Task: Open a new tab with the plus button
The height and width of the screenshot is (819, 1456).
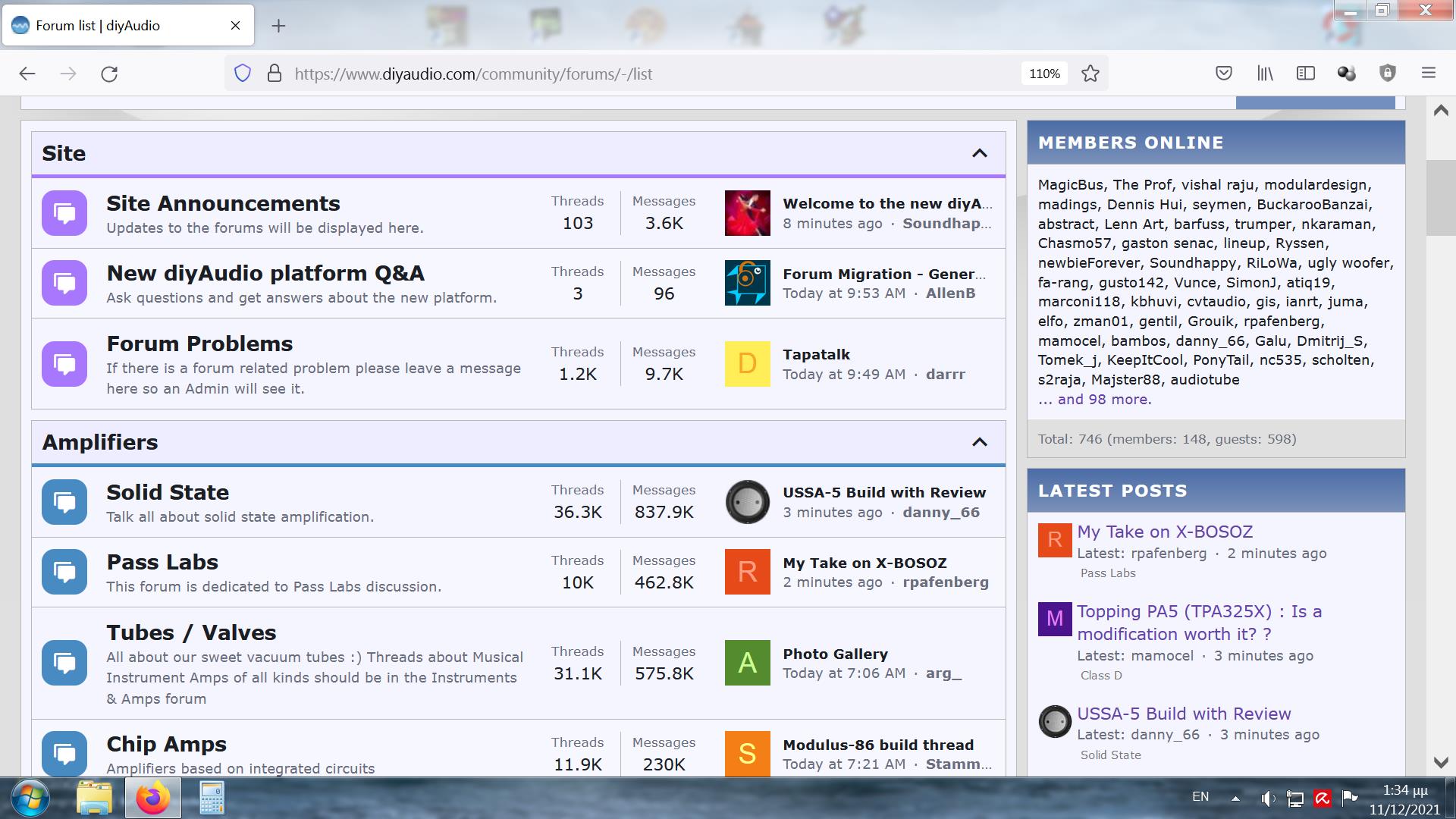Action: coord(278,26)
